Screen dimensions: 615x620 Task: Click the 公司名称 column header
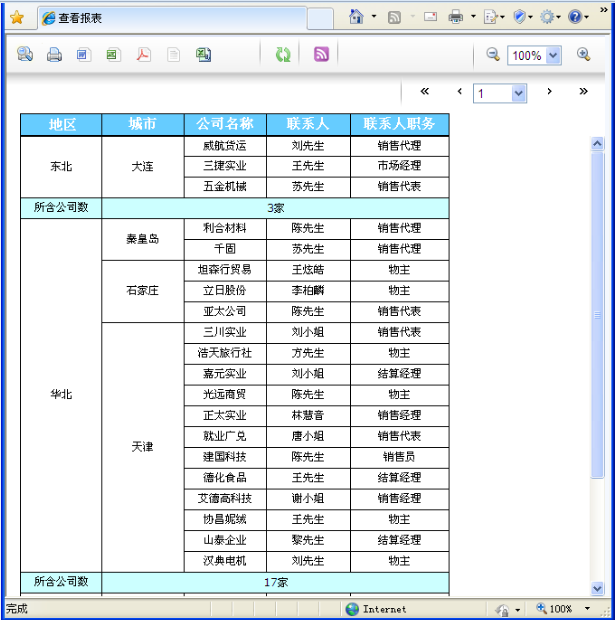225,125
